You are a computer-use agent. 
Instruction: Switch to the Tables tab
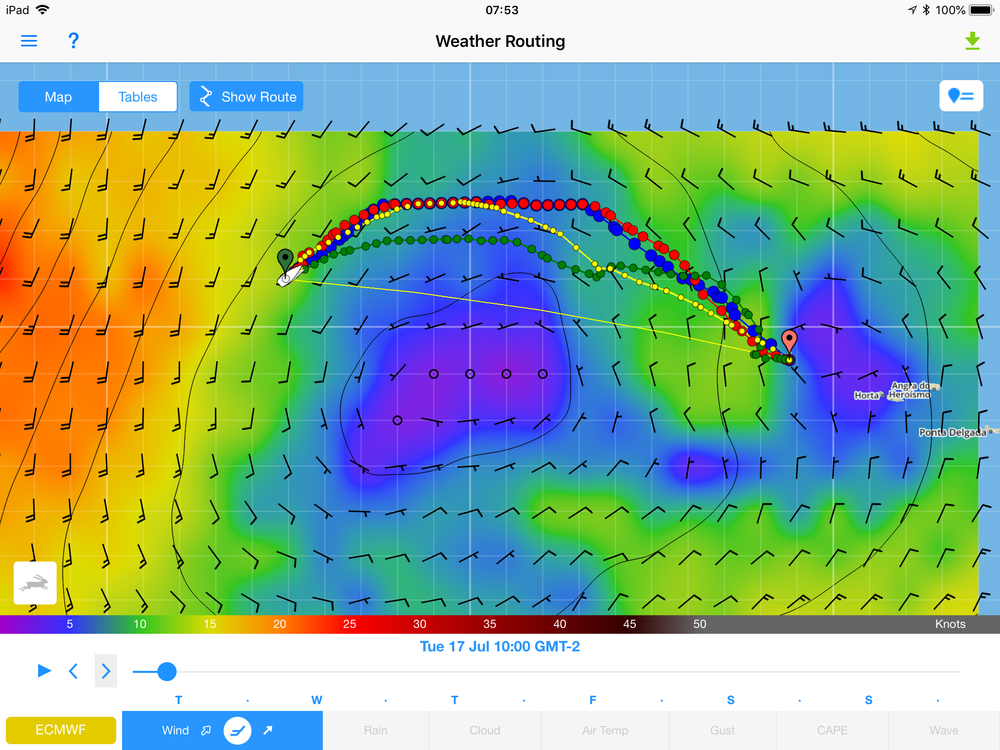(137, 96)
